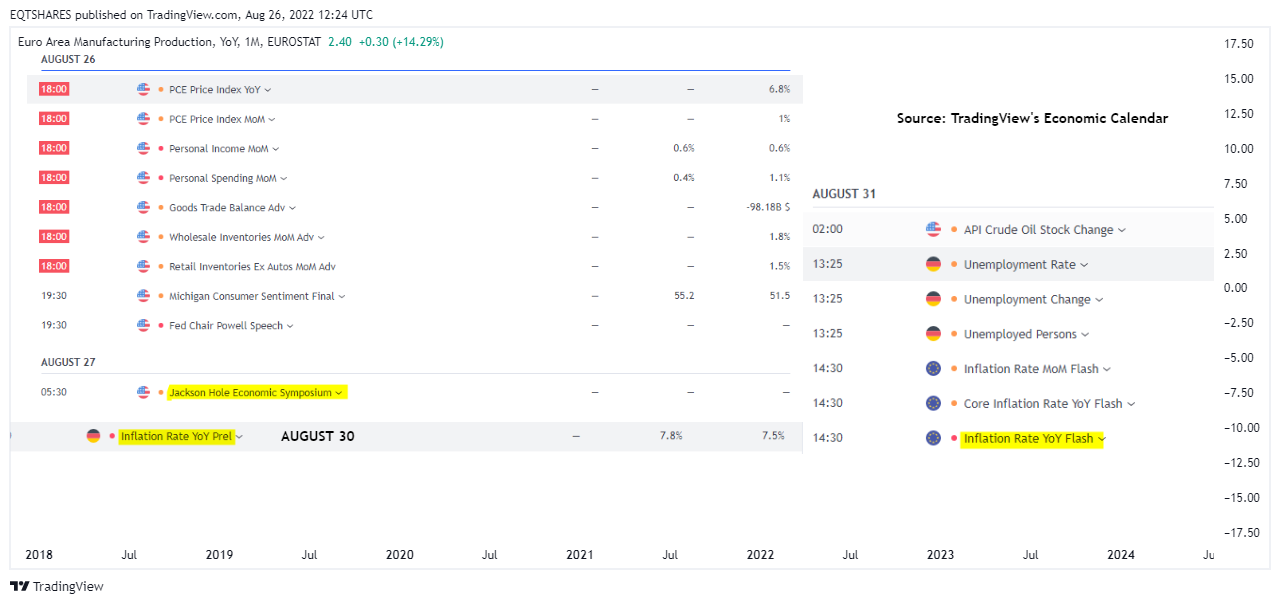Viewport: 1280px width, 604px height.
Task: Click the EU flag beside Core Inflation Rate YoY Flash
Action: click(934, 403)
